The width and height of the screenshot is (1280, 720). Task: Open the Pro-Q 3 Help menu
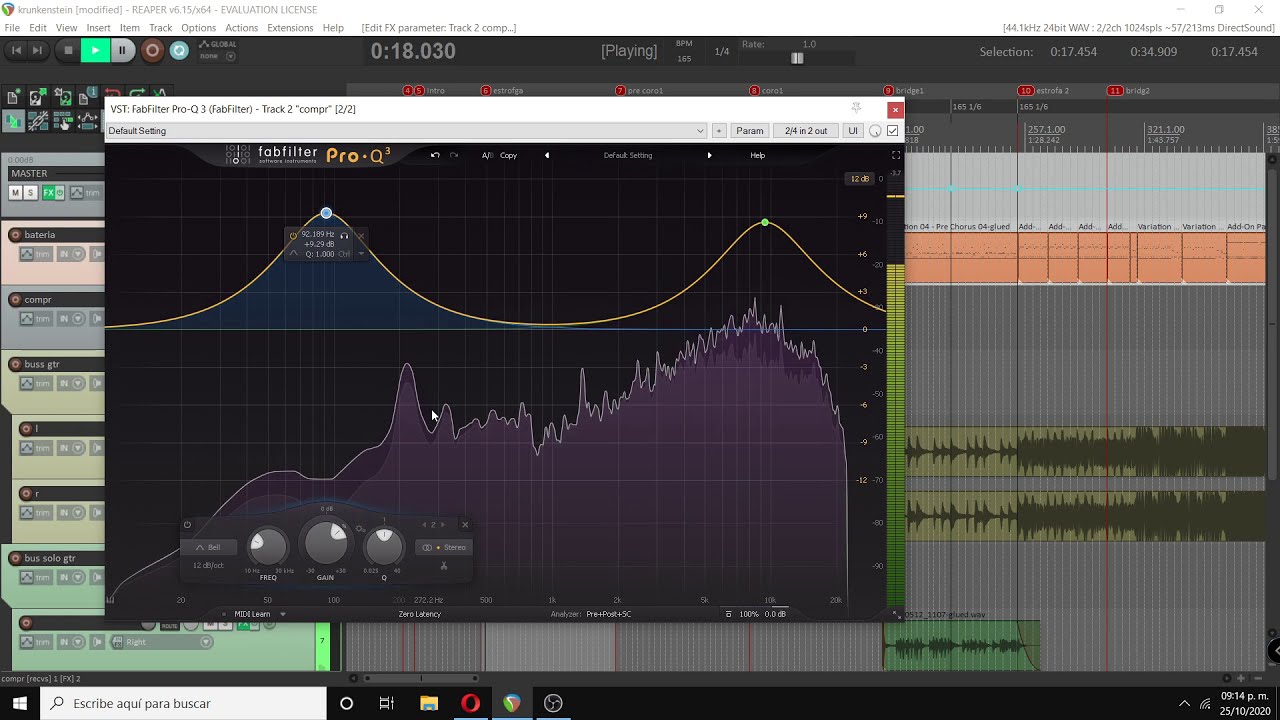coord(757,155)
